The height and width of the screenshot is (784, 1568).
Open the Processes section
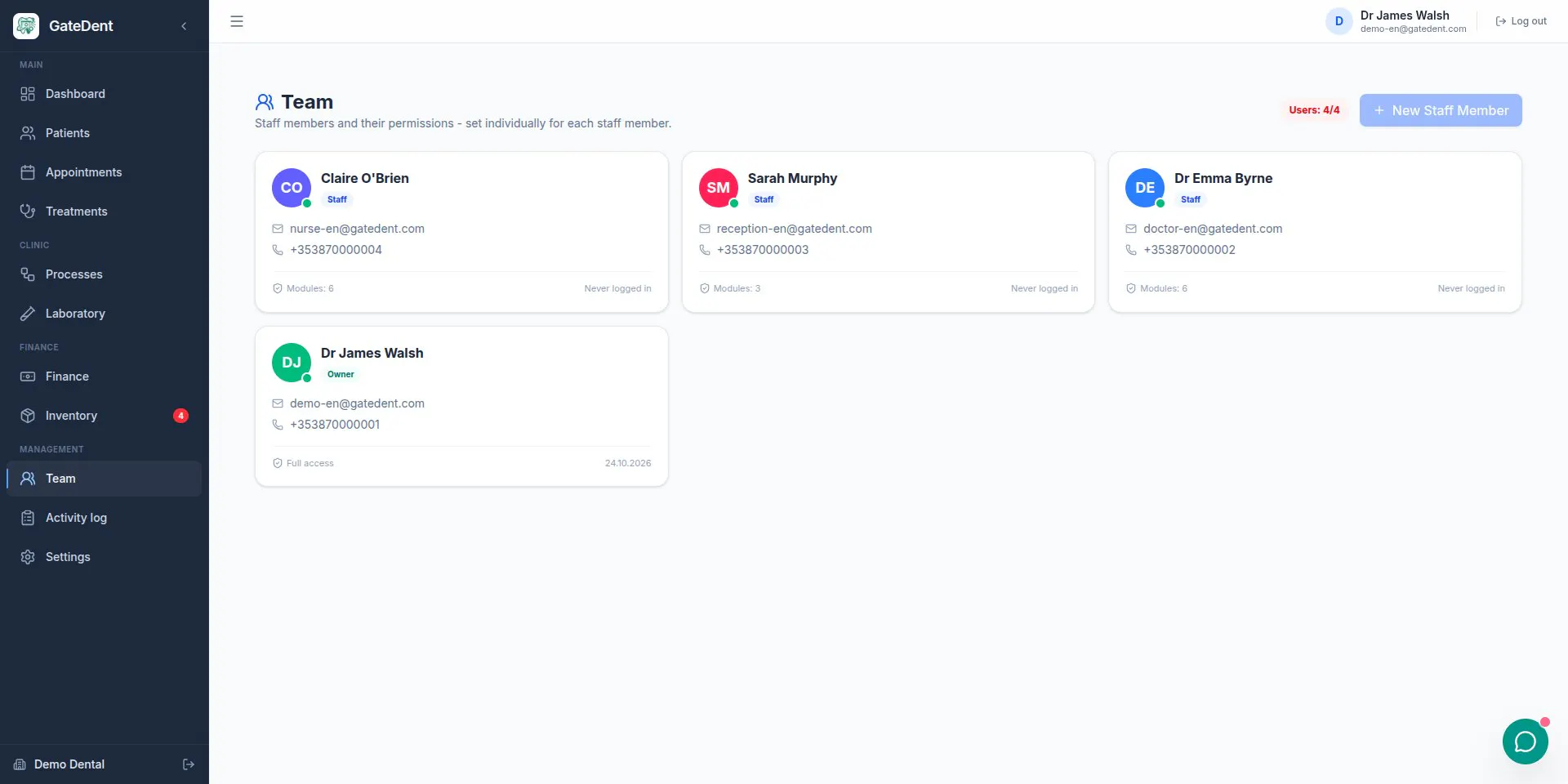[105, 274]
